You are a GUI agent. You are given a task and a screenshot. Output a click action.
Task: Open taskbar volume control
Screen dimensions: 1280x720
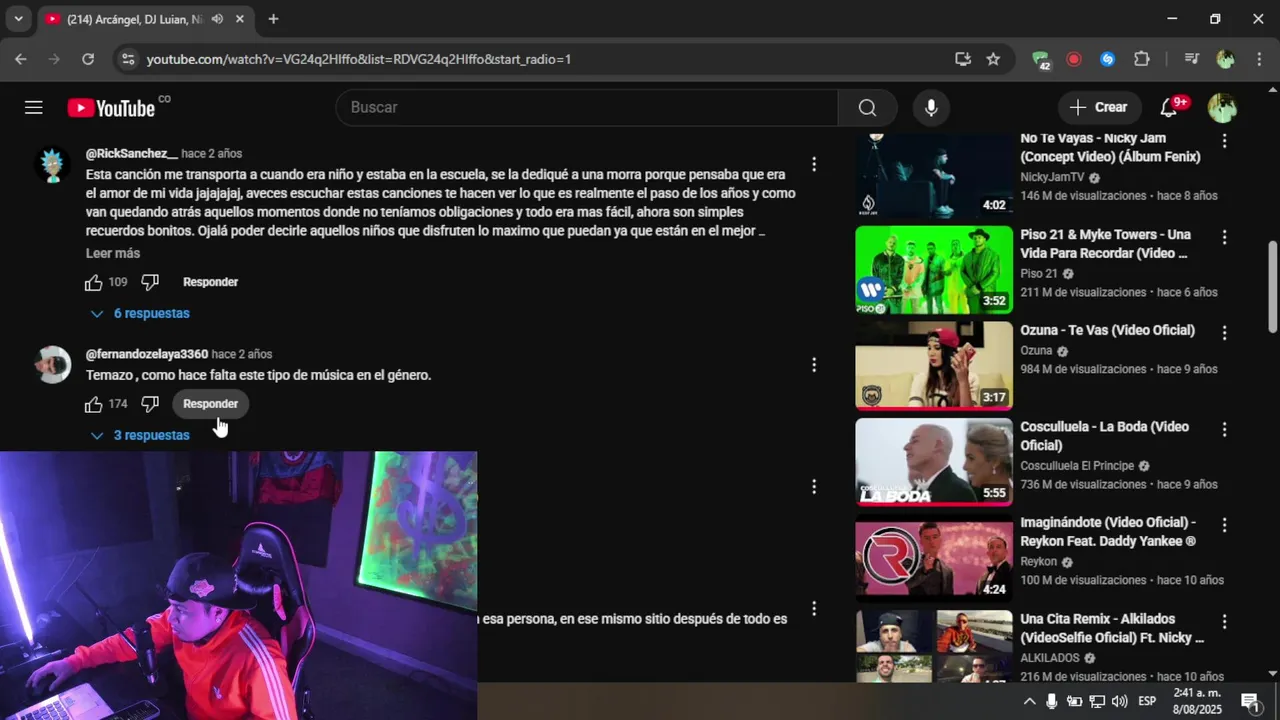click(1119, 701)
